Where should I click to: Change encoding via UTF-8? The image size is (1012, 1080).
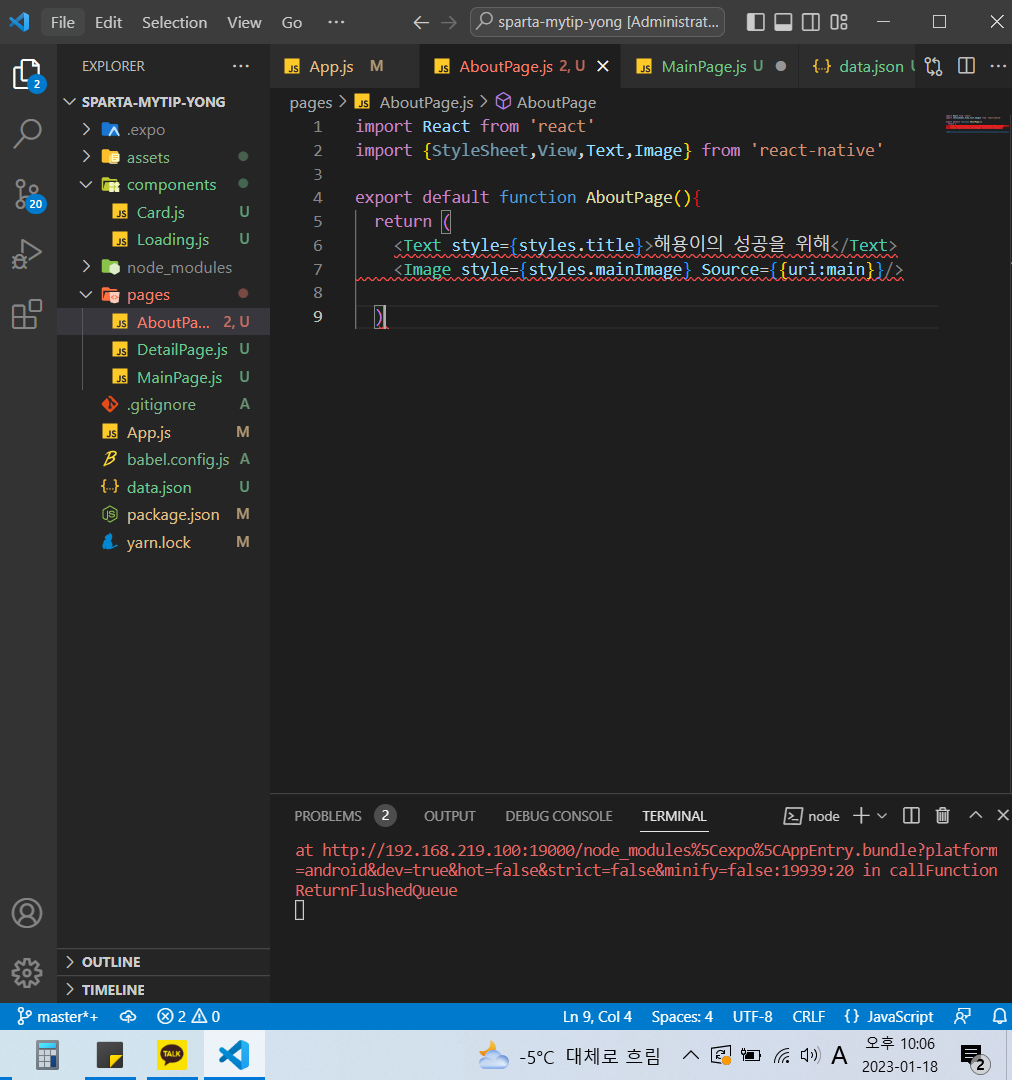coord(752,1017)
